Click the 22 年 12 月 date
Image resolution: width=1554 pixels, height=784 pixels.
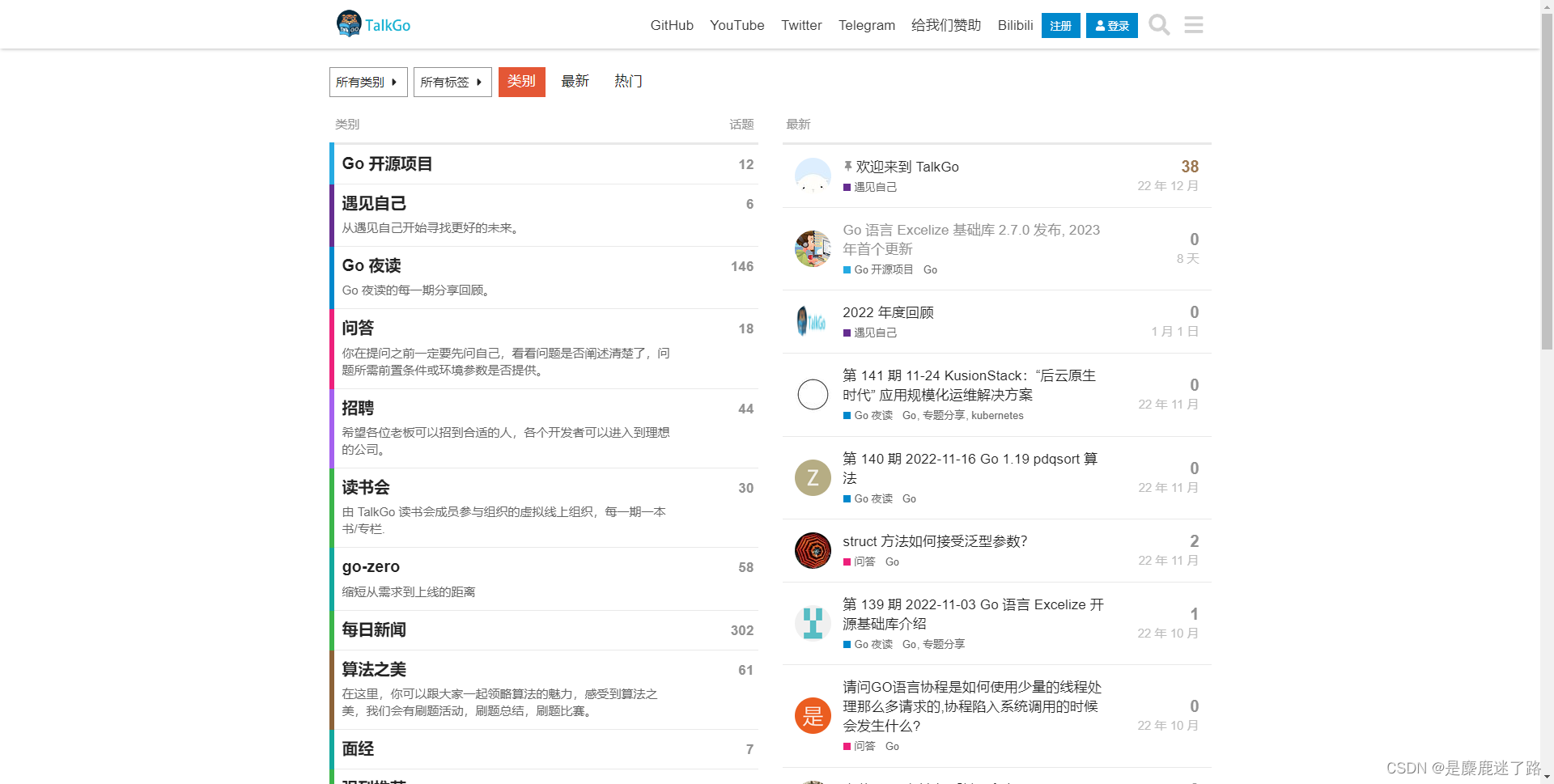tap(1168, 186)
